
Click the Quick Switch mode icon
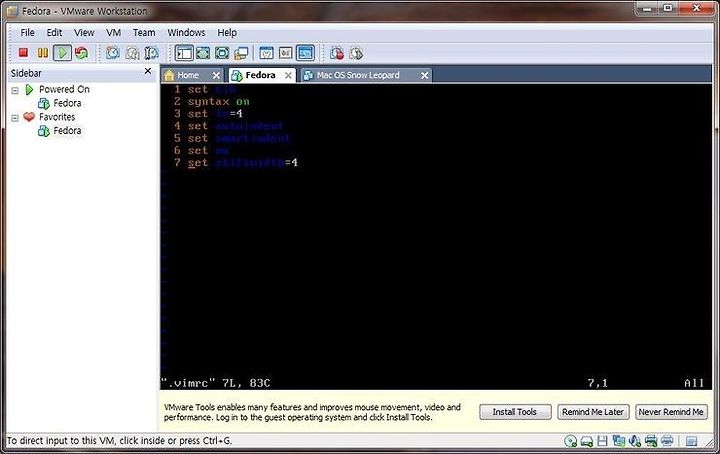(203, 53)
